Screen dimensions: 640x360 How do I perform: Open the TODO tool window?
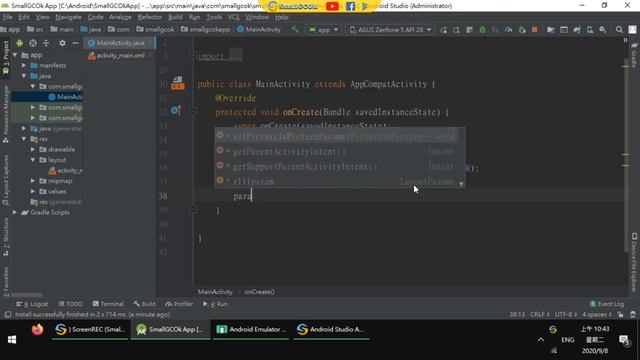[71, 304]
